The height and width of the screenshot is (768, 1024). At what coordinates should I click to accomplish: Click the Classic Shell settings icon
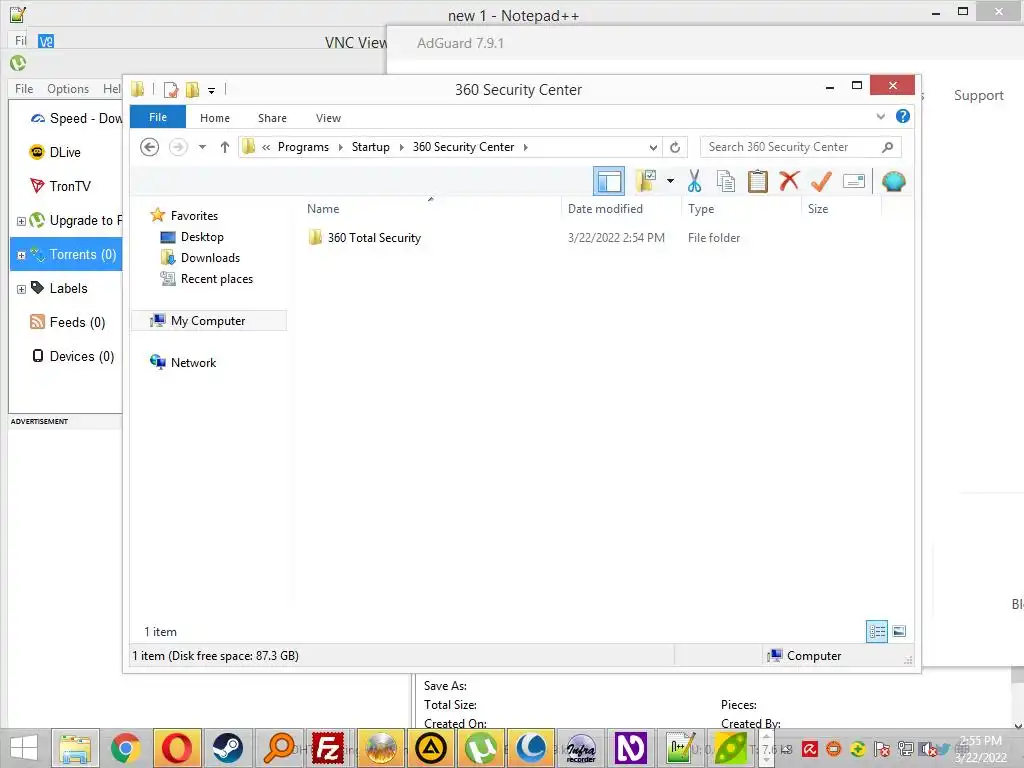click(x=893, y=181)
